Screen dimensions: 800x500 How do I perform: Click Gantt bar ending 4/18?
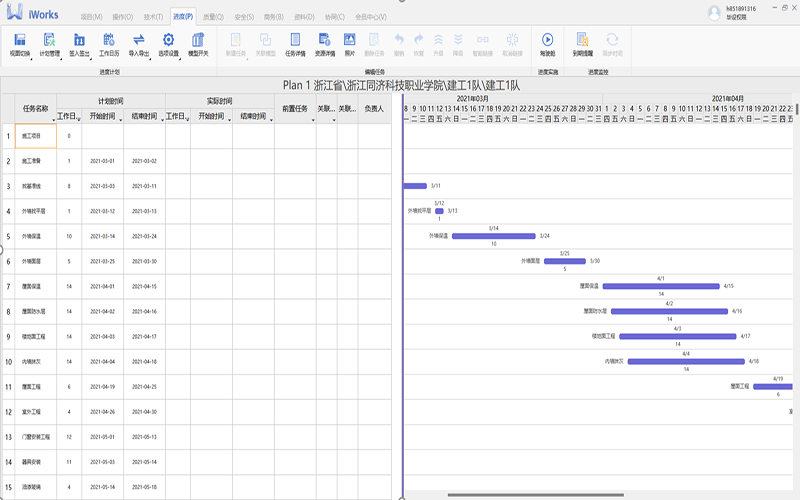point(686,361)
